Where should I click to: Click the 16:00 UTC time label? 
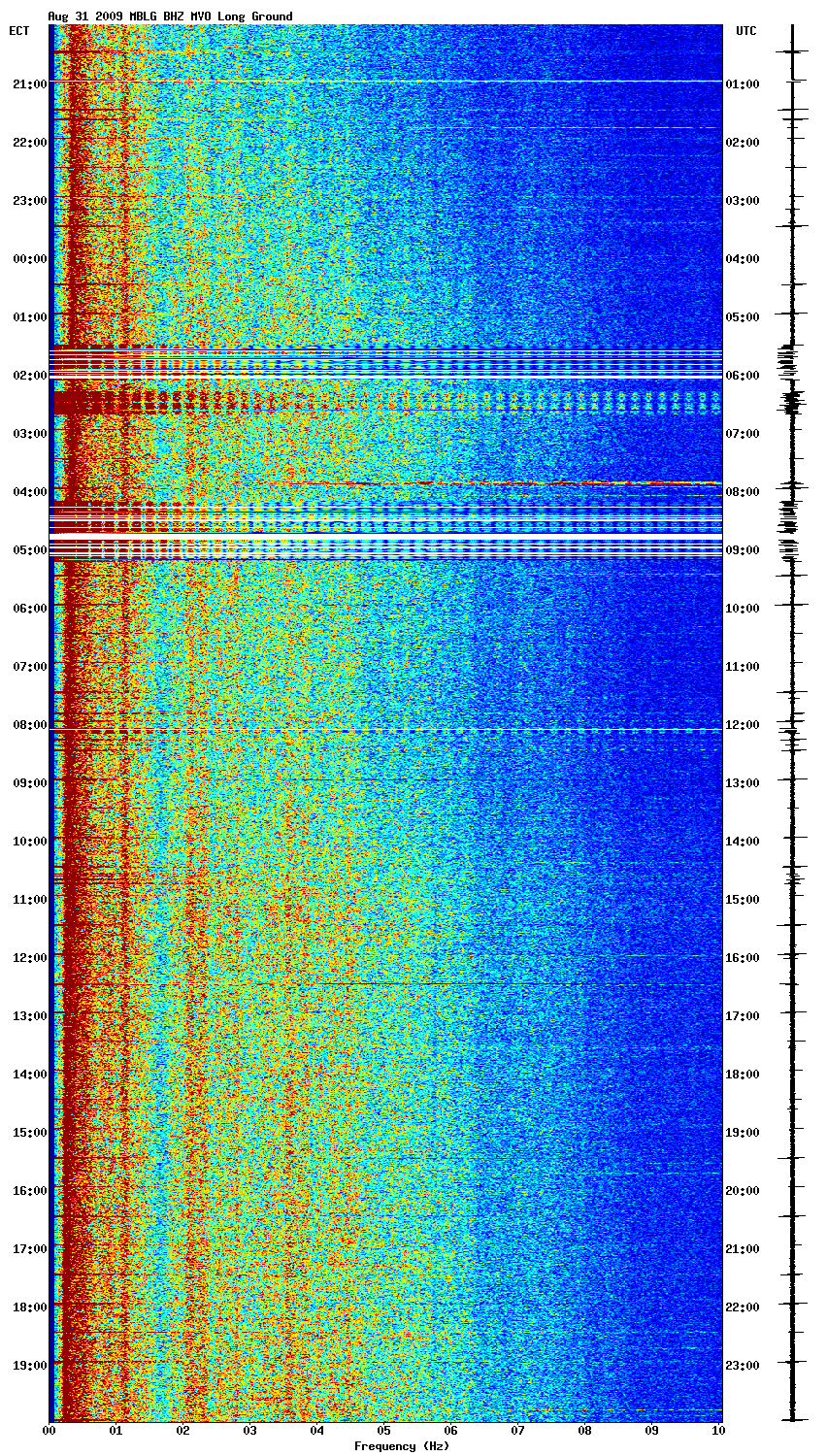point(742,958)
